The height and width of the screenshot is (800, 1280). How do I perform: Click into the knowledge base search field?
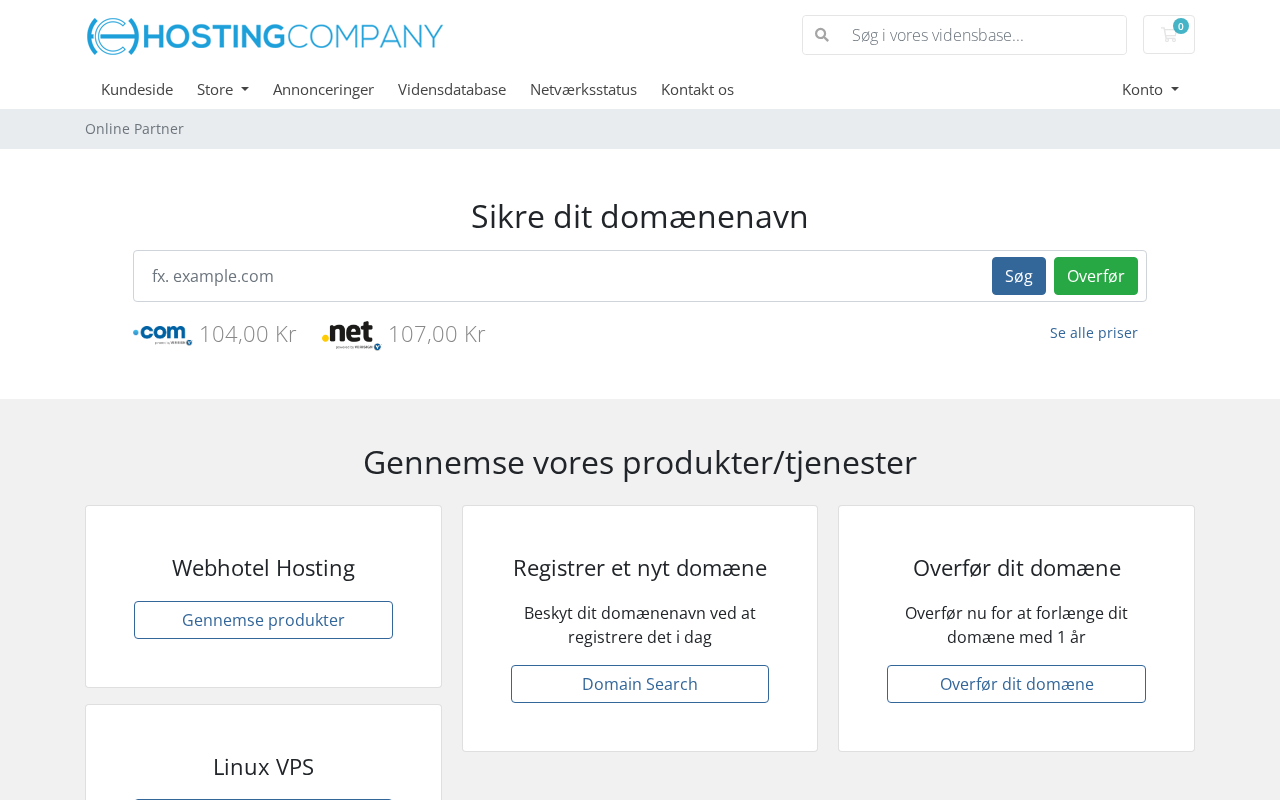980,35
